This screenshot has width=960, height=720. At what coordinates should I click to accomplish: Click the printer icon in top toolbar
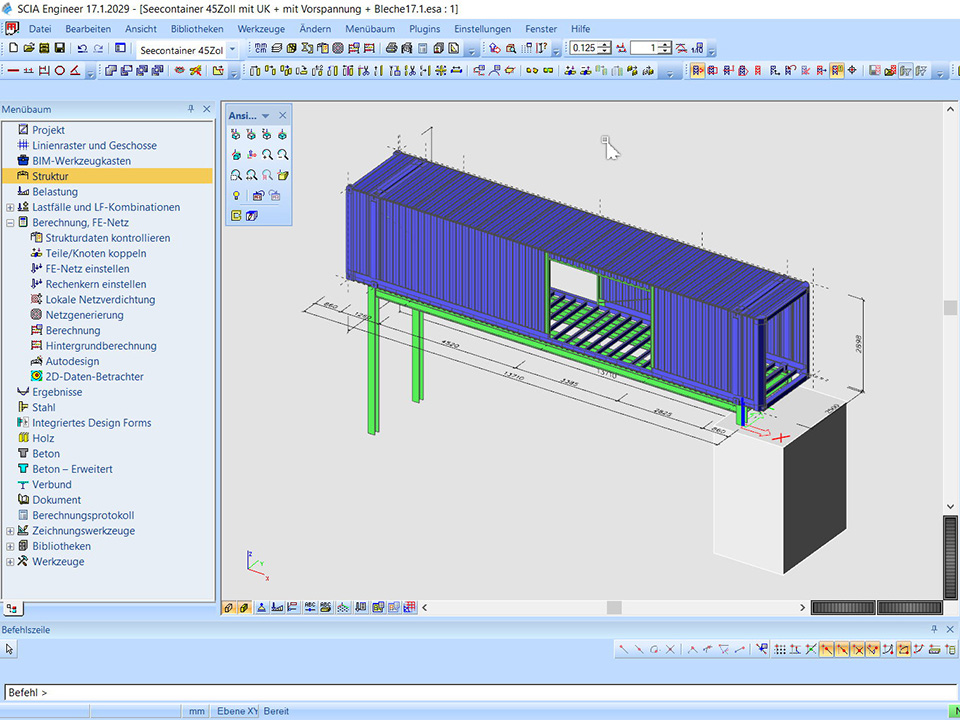click(391, 48)
